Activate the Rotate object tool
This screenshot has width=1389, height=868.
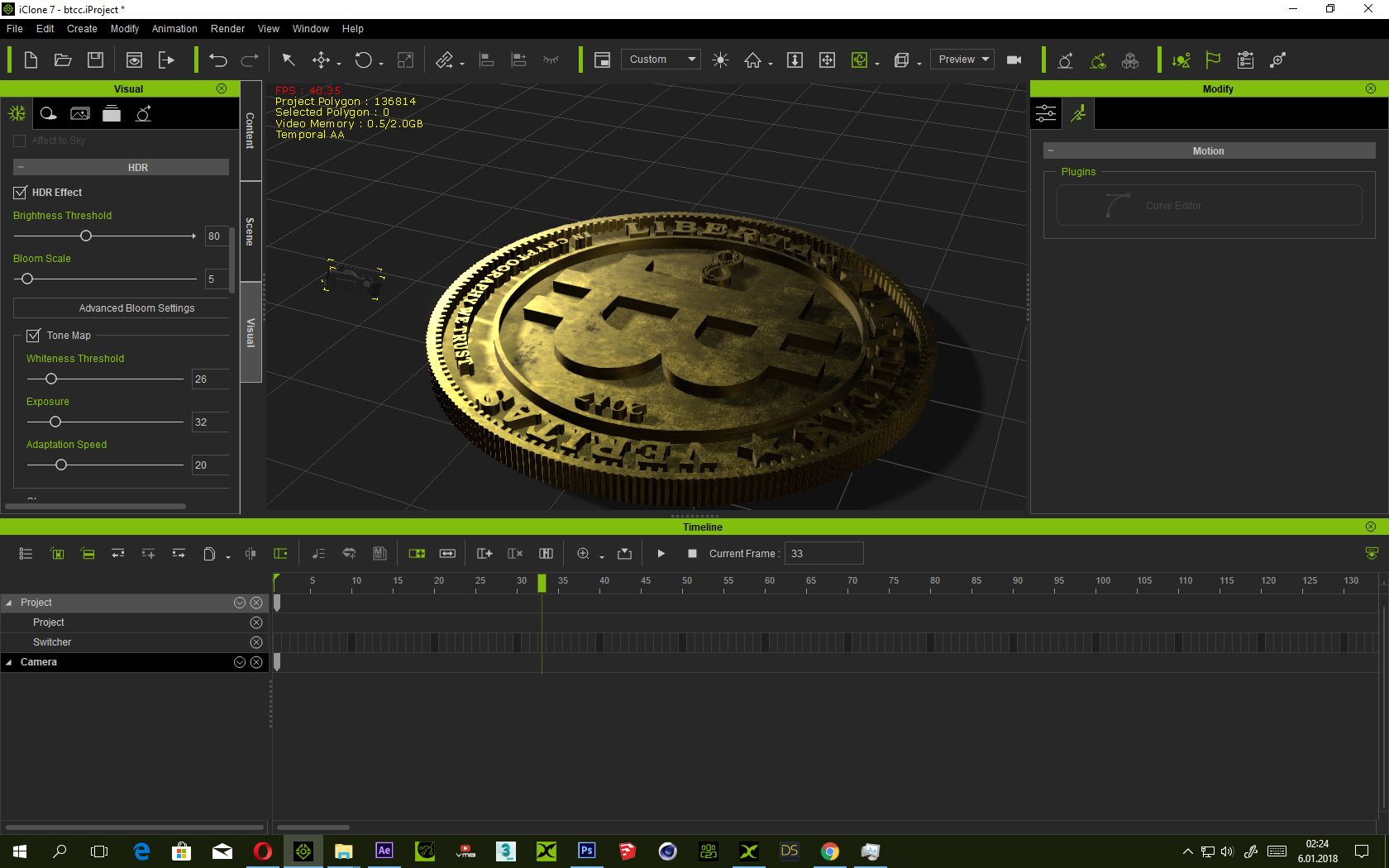363,60
